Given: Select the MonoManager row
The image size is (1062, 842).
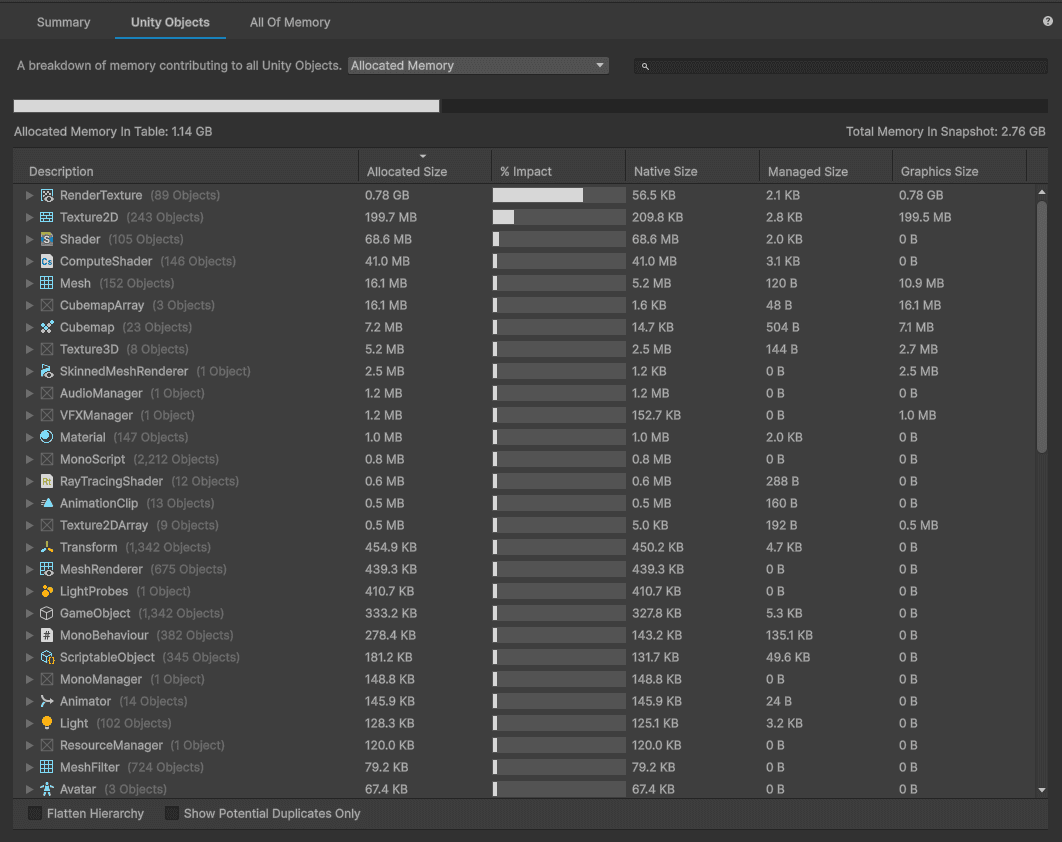Looking at the screenshot, I should tap(524, 679).
